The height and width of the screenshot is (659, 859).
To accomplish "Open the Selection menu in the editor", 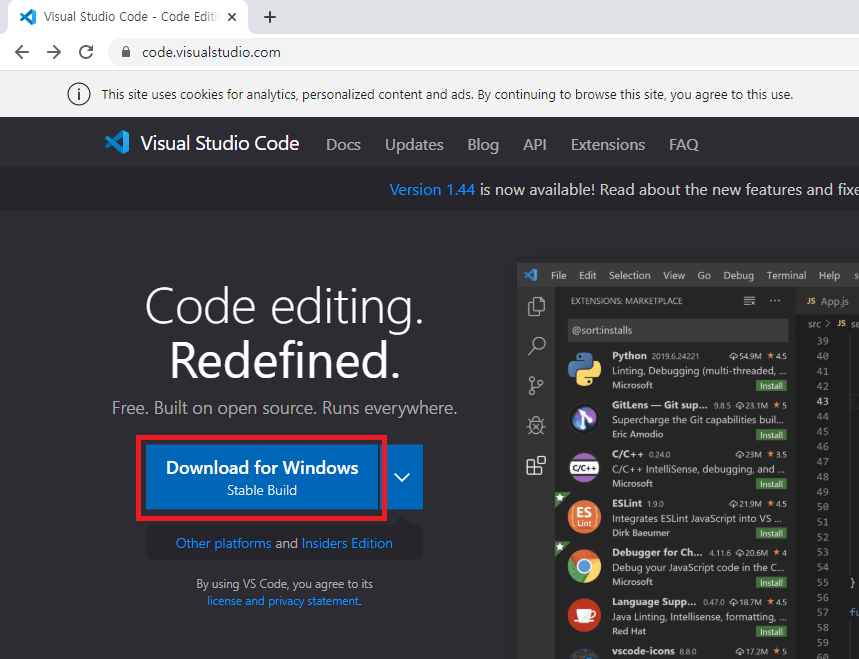I will pyautogui.click(x=629, y=276).
